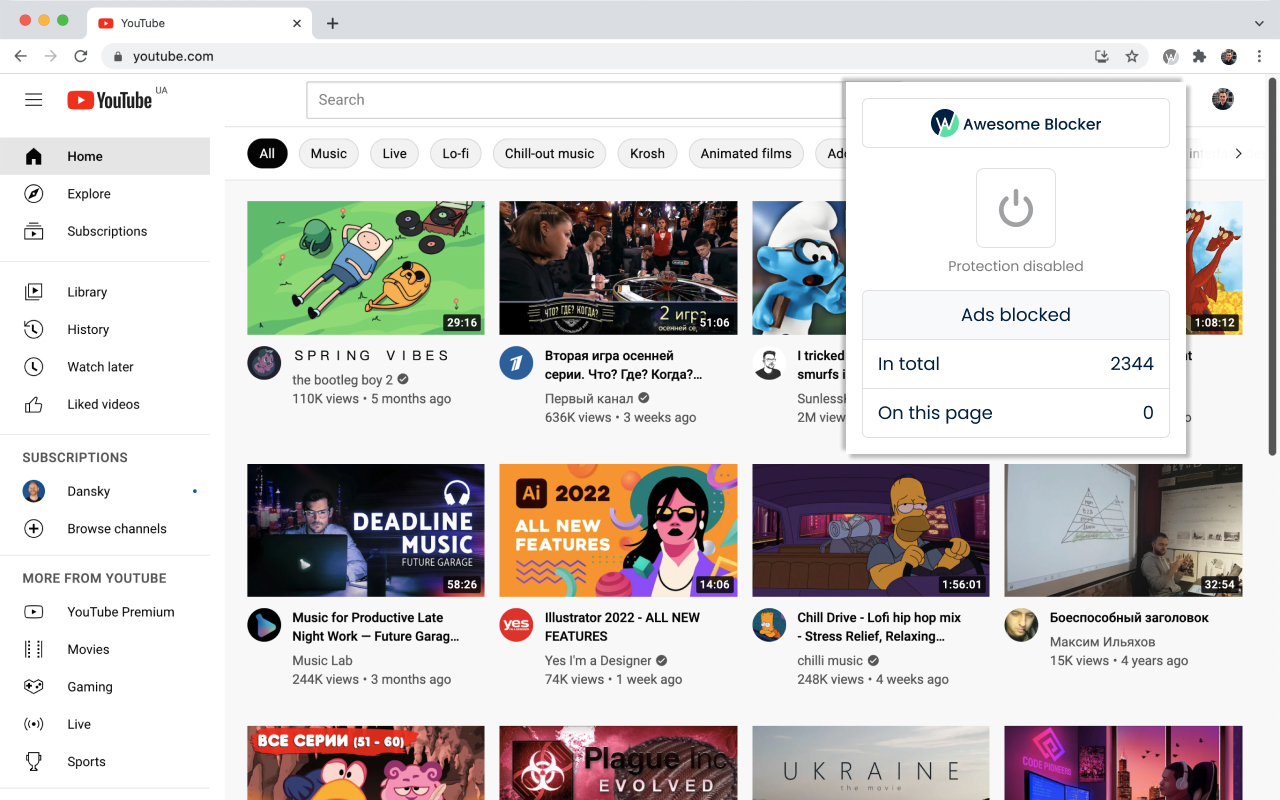Select the Live filter chip

(x=395, y=154)
